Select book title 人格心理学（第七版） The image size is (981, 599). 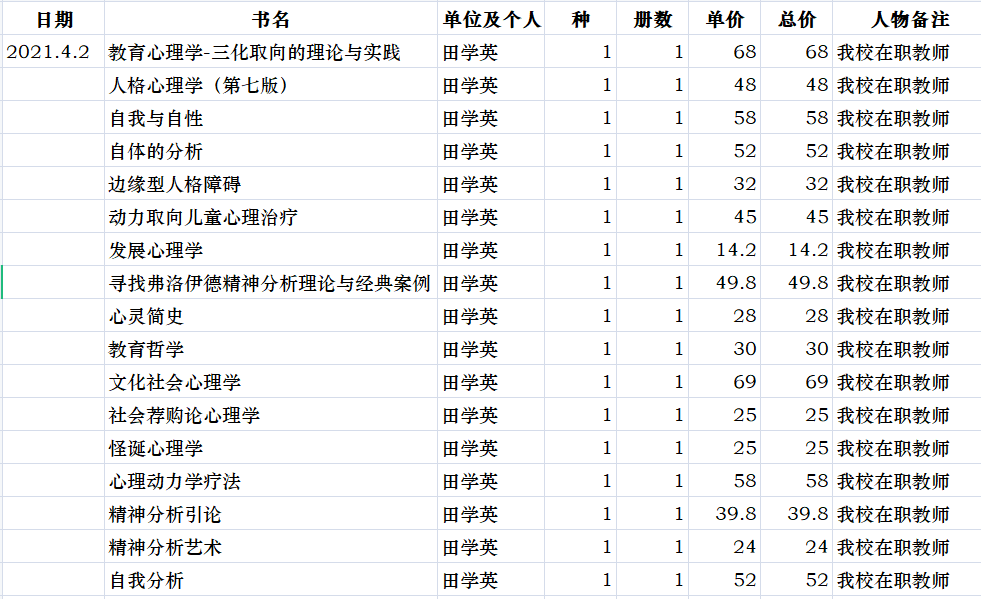(x=271, y=84)
